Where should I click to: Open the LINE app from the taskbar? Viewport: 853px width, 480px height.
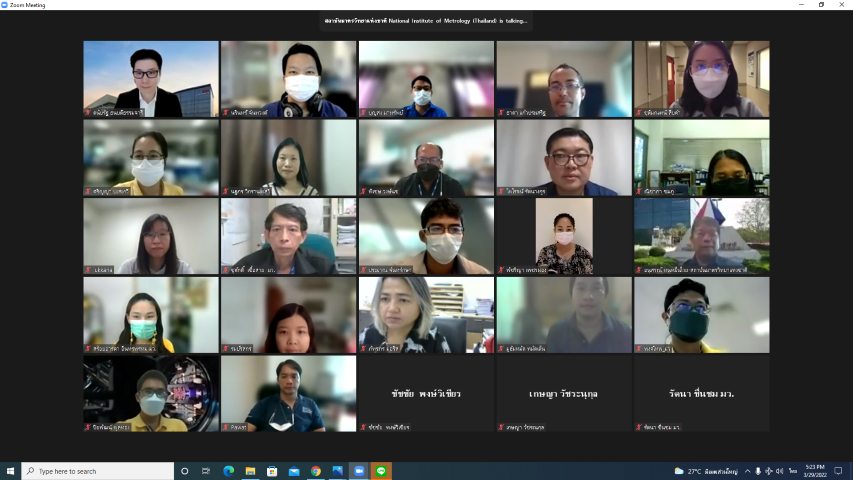click(381, 471)
